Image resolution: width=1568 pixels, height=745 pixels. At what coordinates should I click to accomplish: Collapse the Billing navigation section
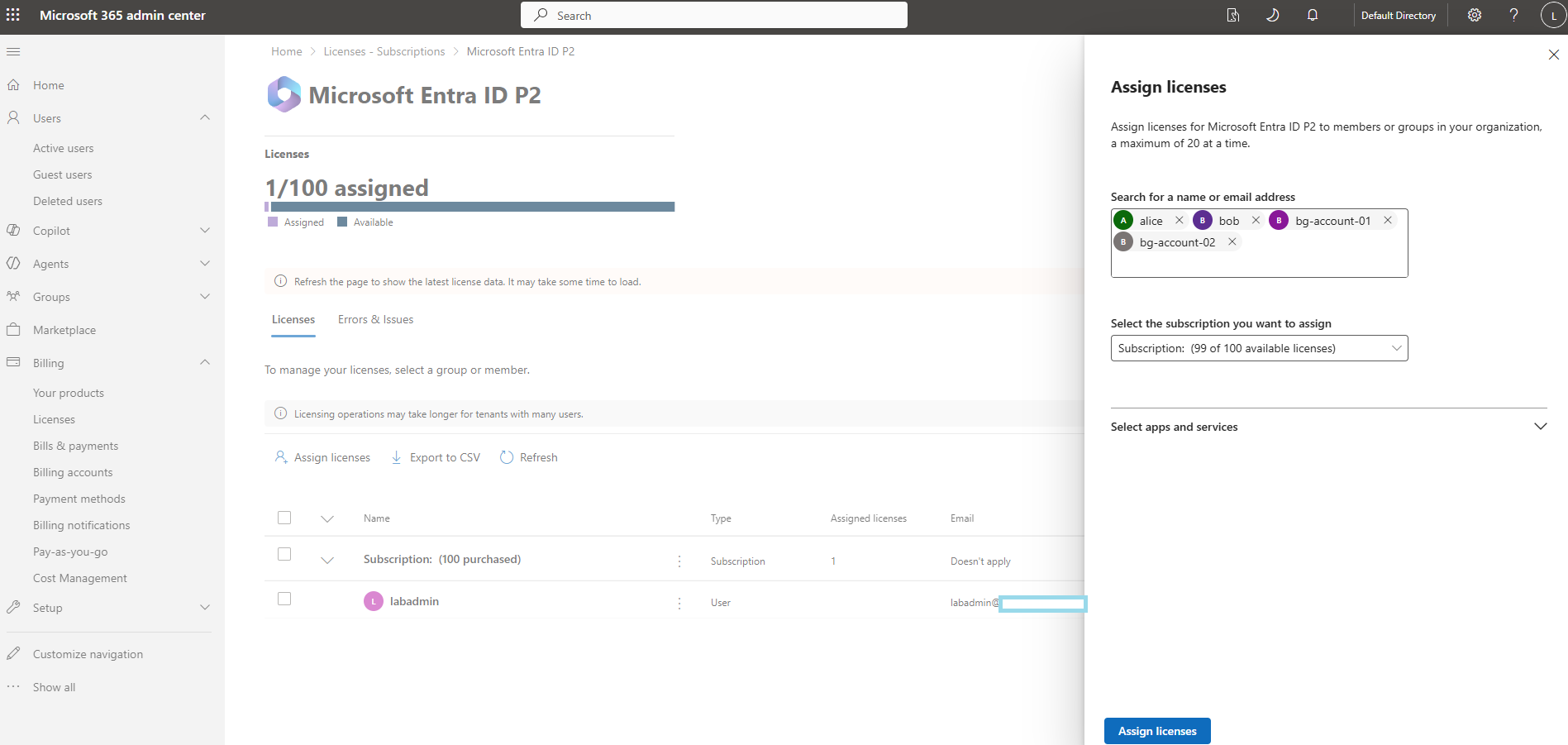205,362
